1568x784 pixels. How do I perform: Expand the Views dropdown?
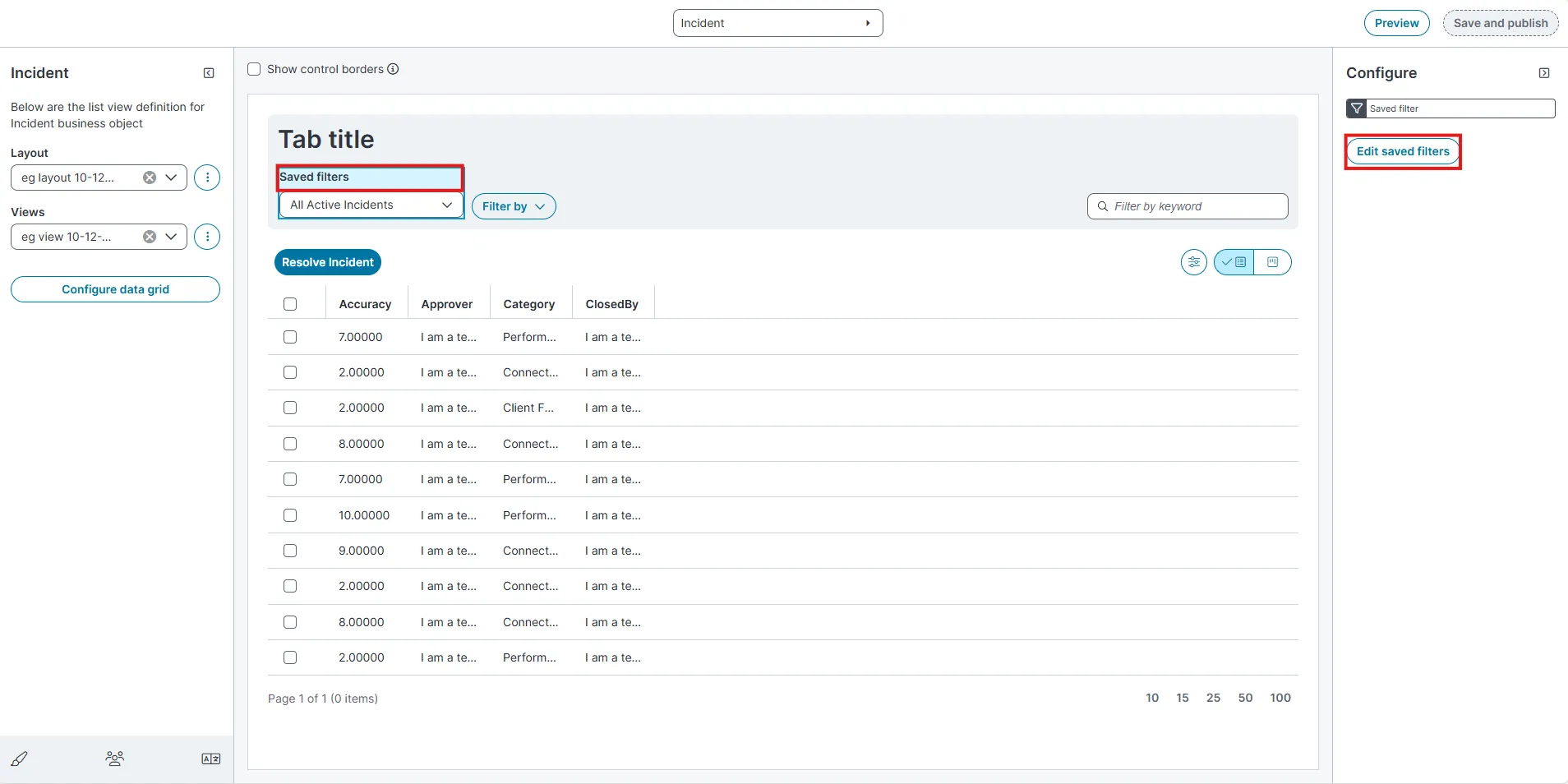pos(171,237)
